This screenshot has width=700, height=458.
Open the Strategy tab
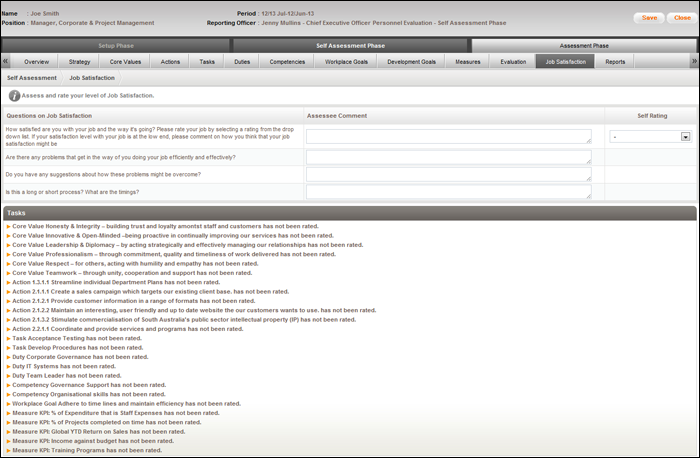79,62
